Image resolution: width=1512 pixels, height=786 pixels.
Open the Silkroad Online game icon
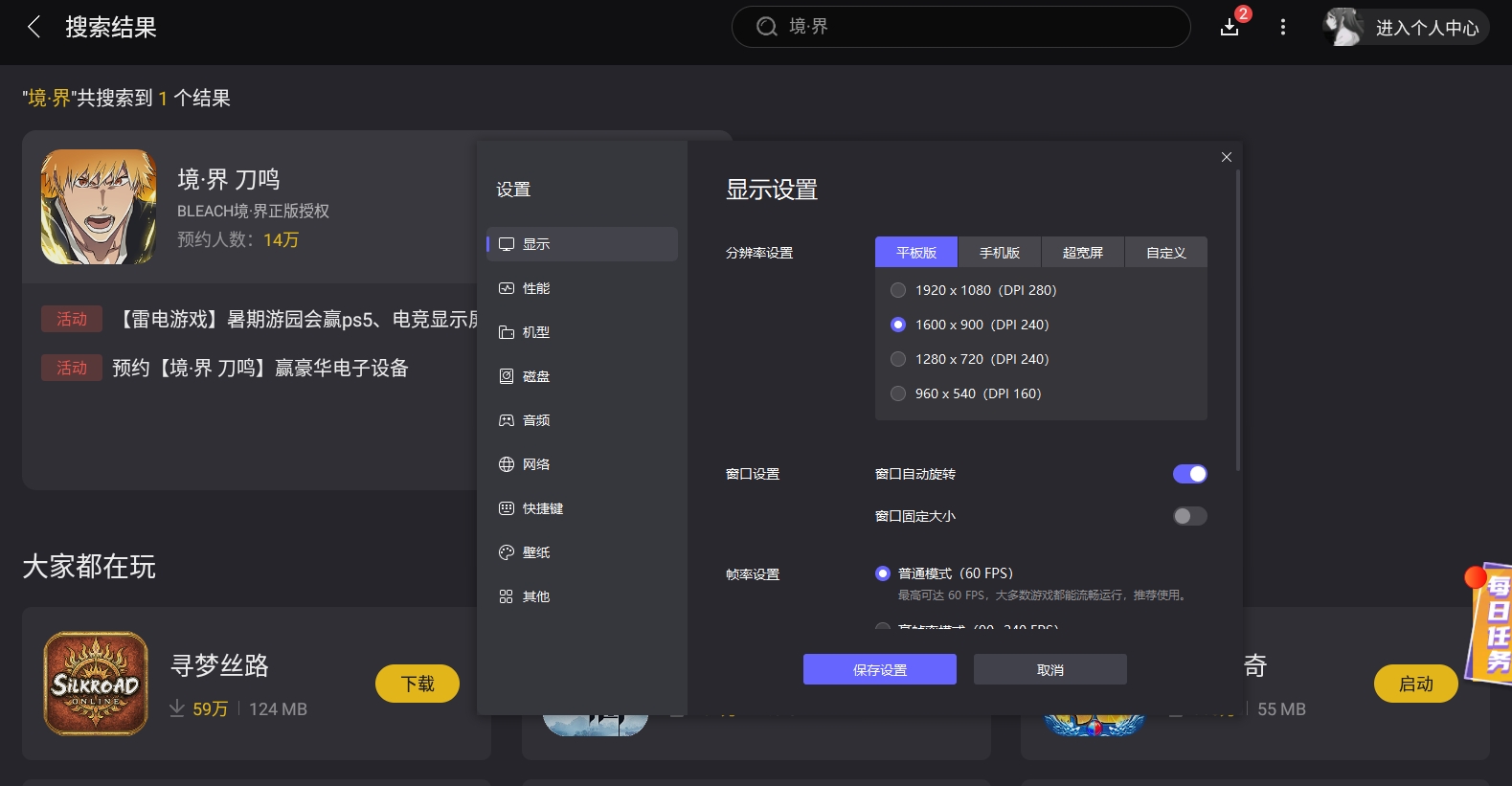[96, 684]
